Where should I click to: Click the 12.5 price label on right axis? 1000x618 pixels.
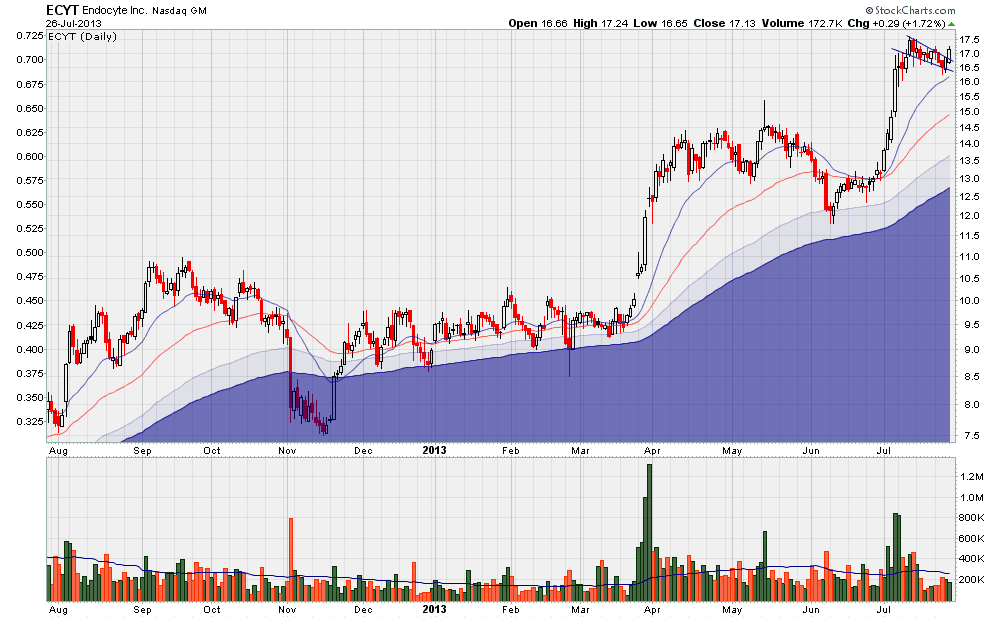(969, 197)
